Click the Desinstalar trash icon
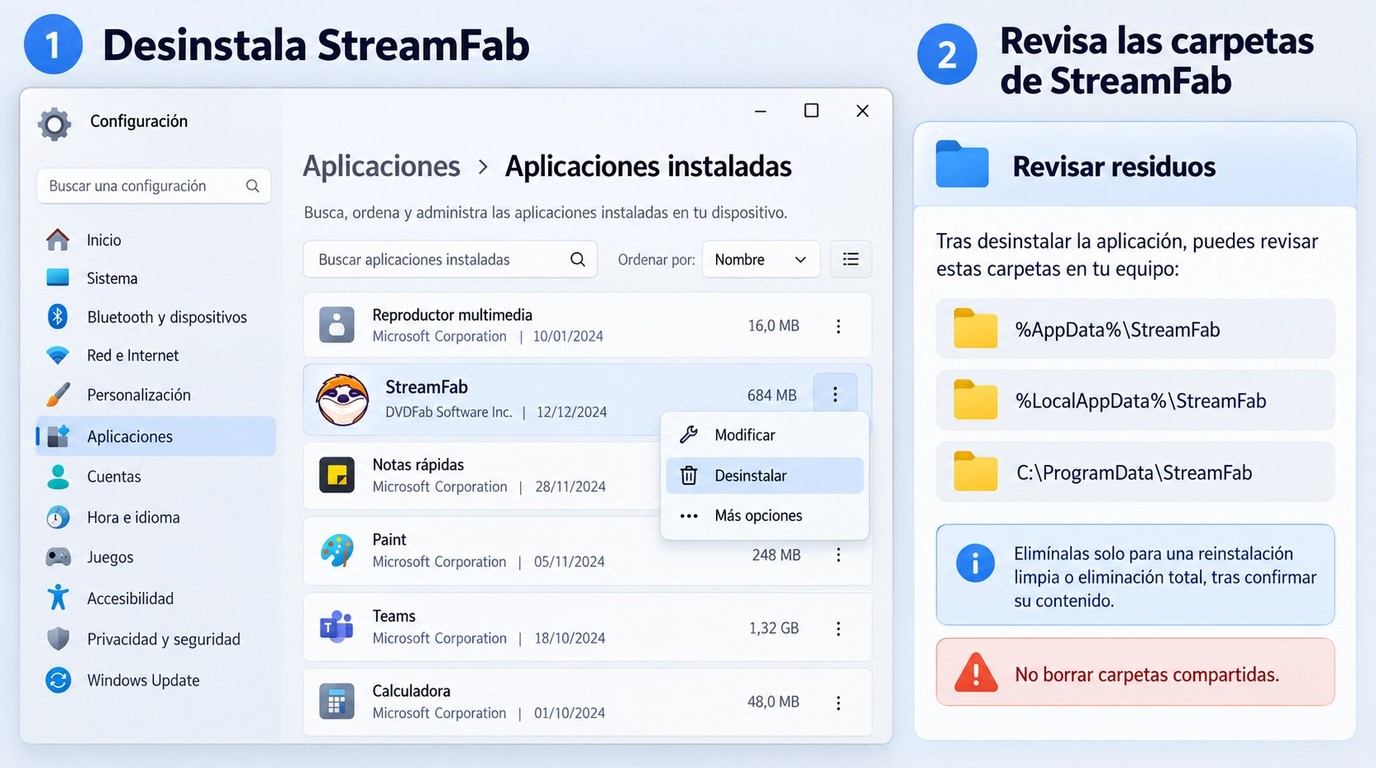 [689, 476]
